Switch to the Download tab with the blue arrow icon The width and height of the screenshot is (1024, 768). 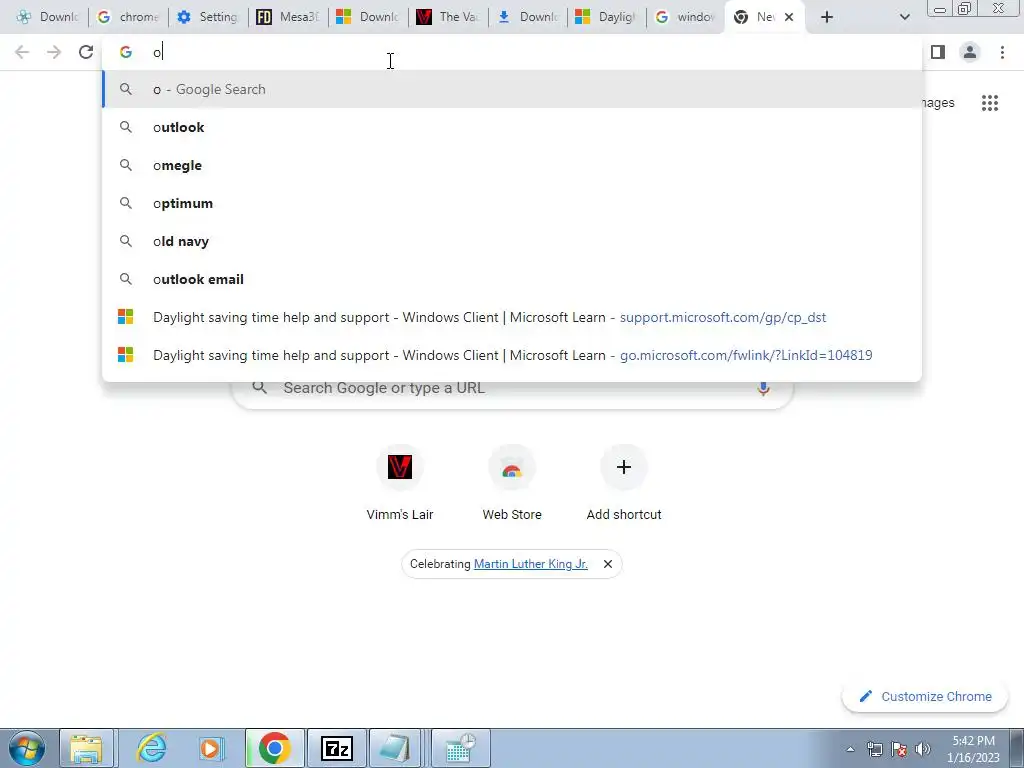pyautogui.click(x=528, y=17)
